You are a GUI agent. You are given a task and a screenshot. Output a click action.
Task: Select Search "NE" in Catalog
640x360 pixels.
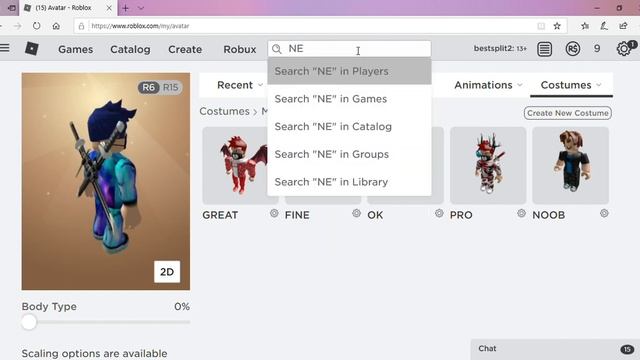(349, 127)
